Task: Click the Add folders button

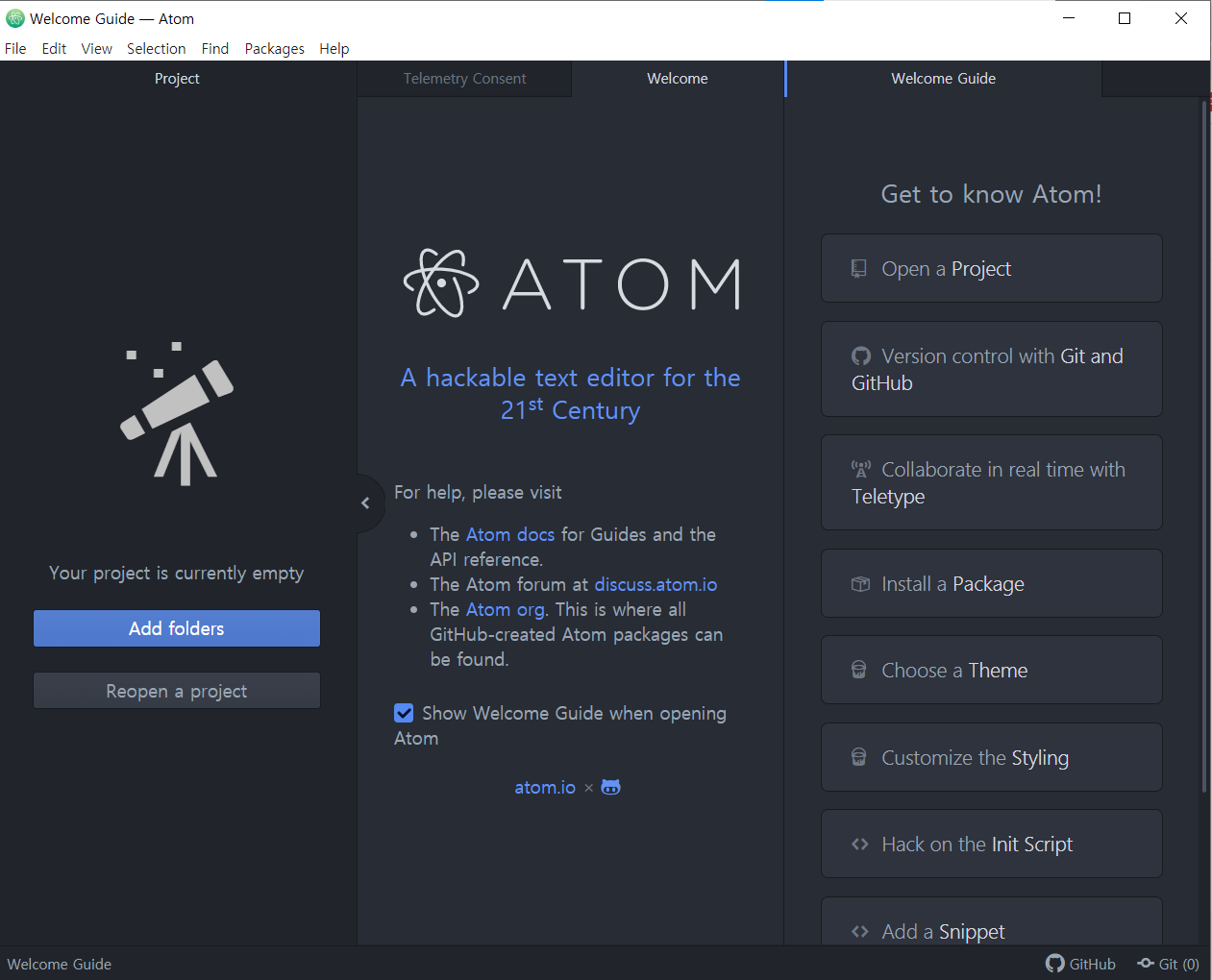Action: pos(177,628)
